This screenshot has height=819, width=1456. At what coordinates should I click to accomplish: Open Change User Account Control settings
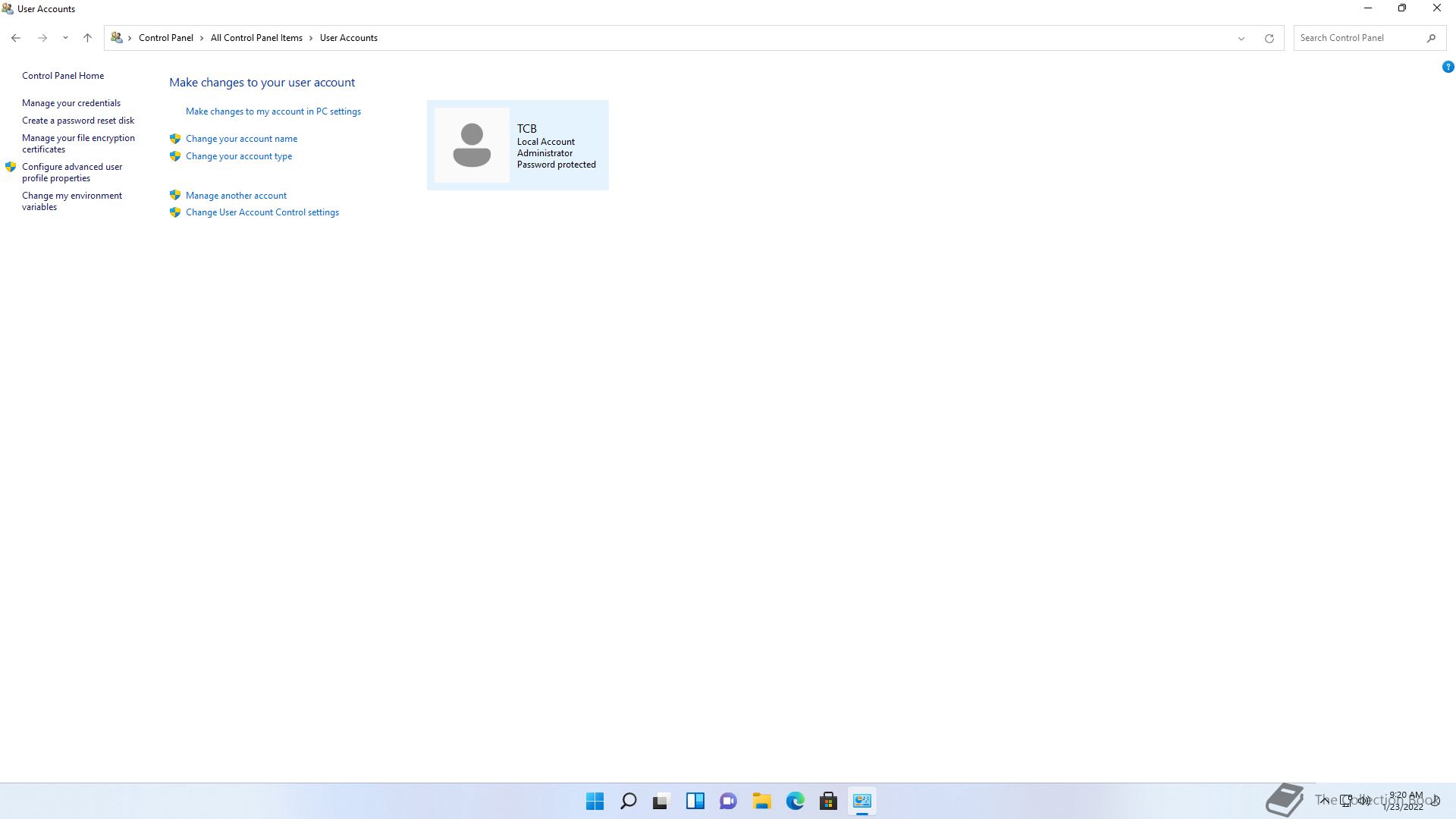tap(262, 212)
